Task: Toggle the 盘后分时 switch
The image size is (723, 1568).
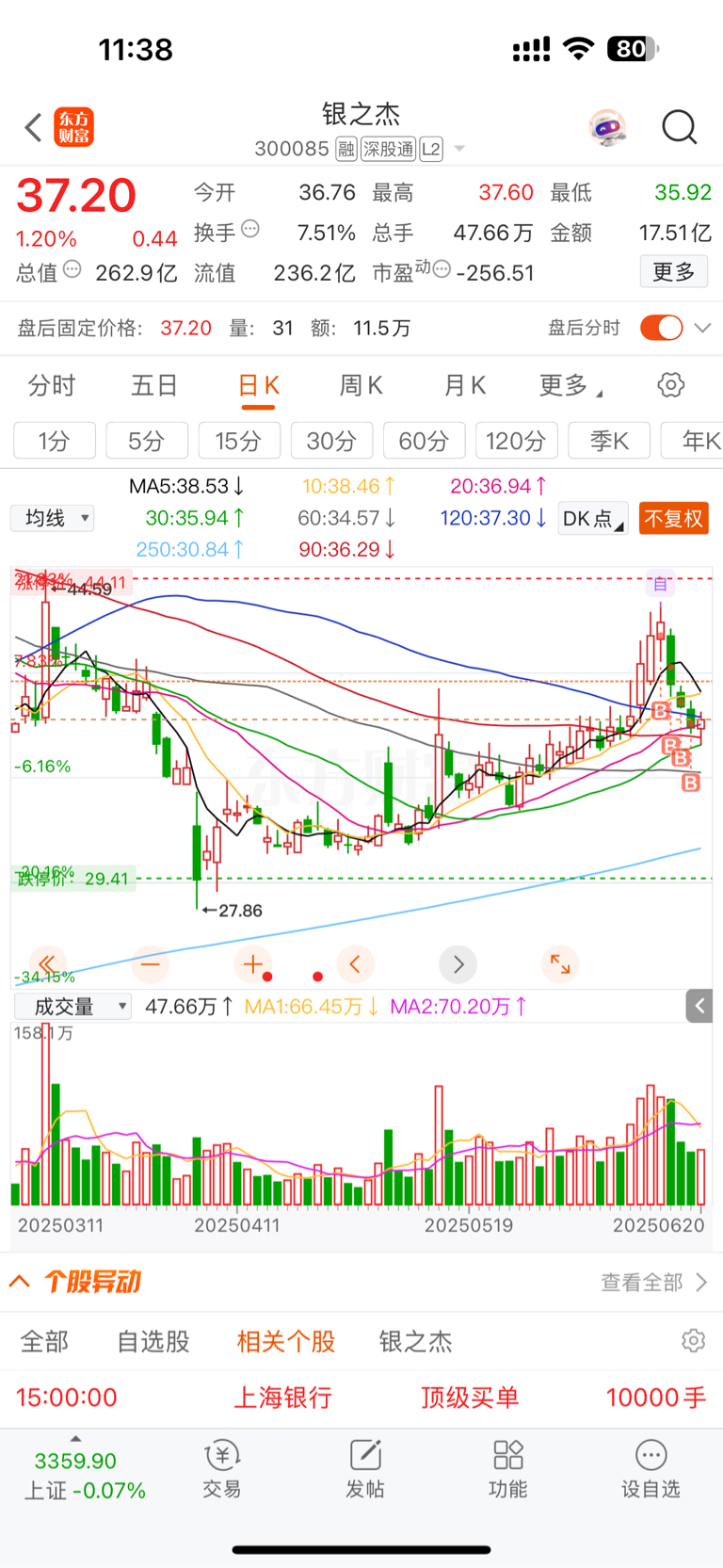Action: [x=662, y=328]
